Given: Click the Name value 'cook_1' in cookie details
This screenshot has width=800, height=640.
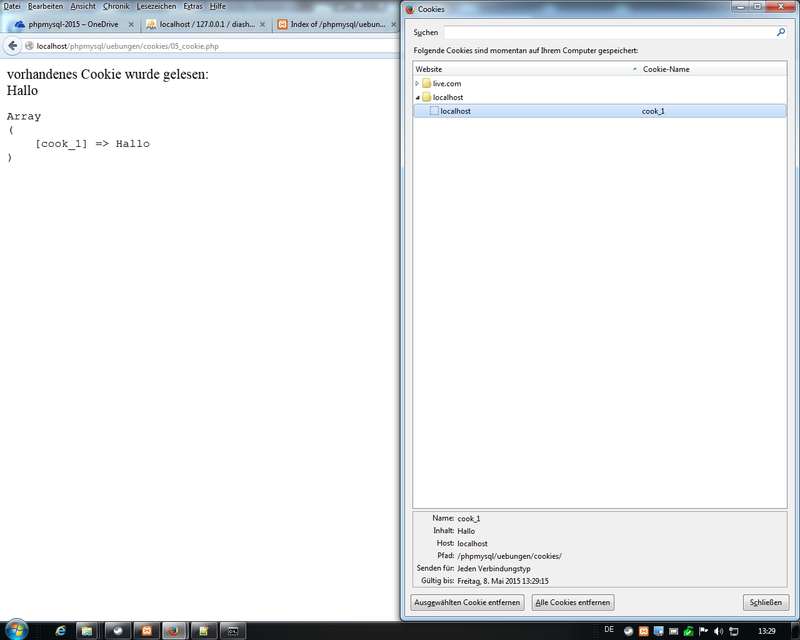Looking at the screenshot, I should (468, 519).
